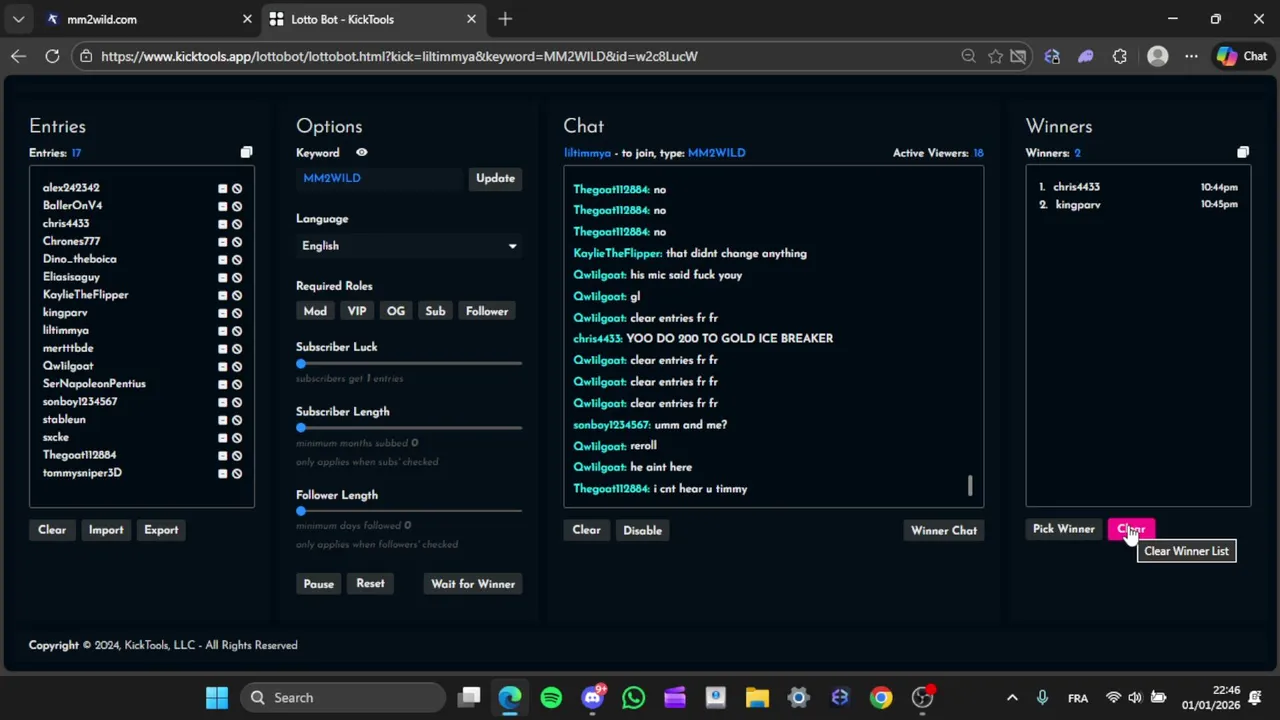Remove stableun with the minus icon
The image size is (1280, 720).
point(223,420)
